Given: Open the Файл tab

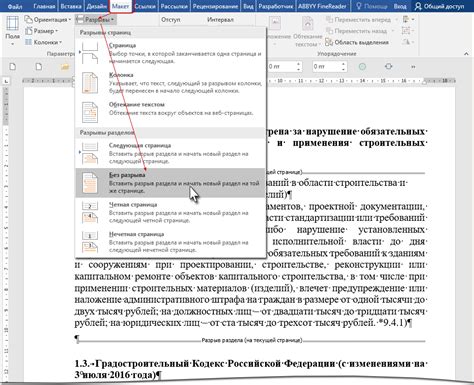Looking at the screenshot, I should [x=15, y=6].
